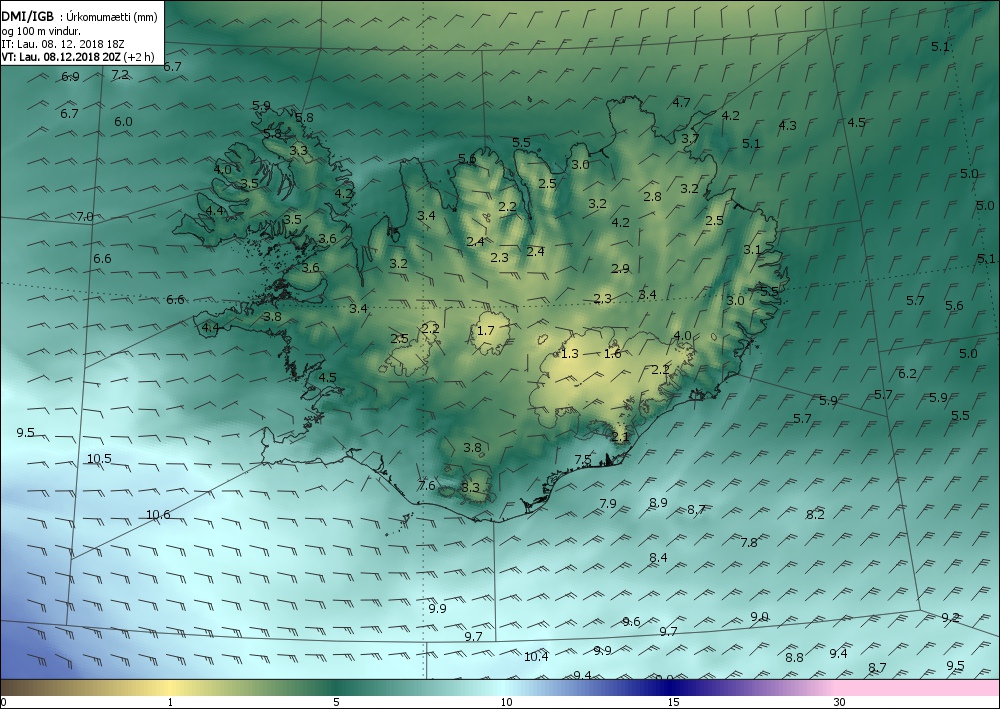Click the '10' label on the color scale

pos(506,703)
